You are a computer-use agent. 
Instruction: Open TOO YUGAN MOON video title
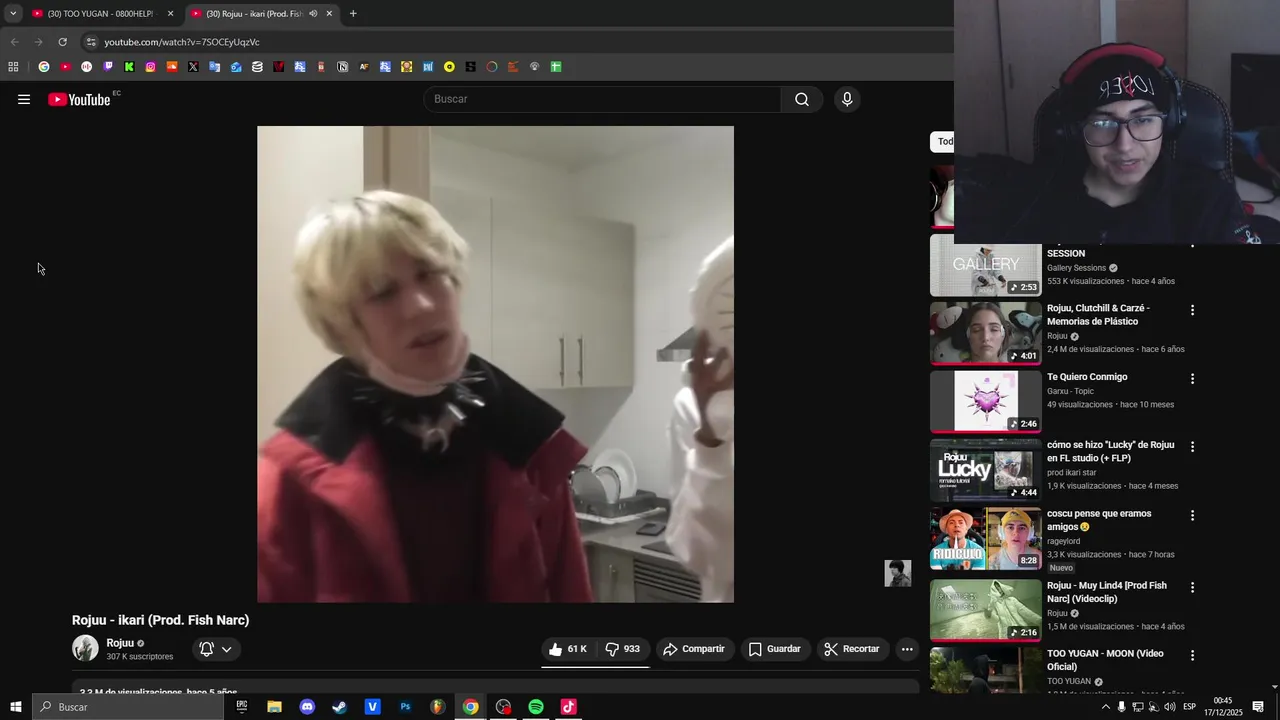1105,660
